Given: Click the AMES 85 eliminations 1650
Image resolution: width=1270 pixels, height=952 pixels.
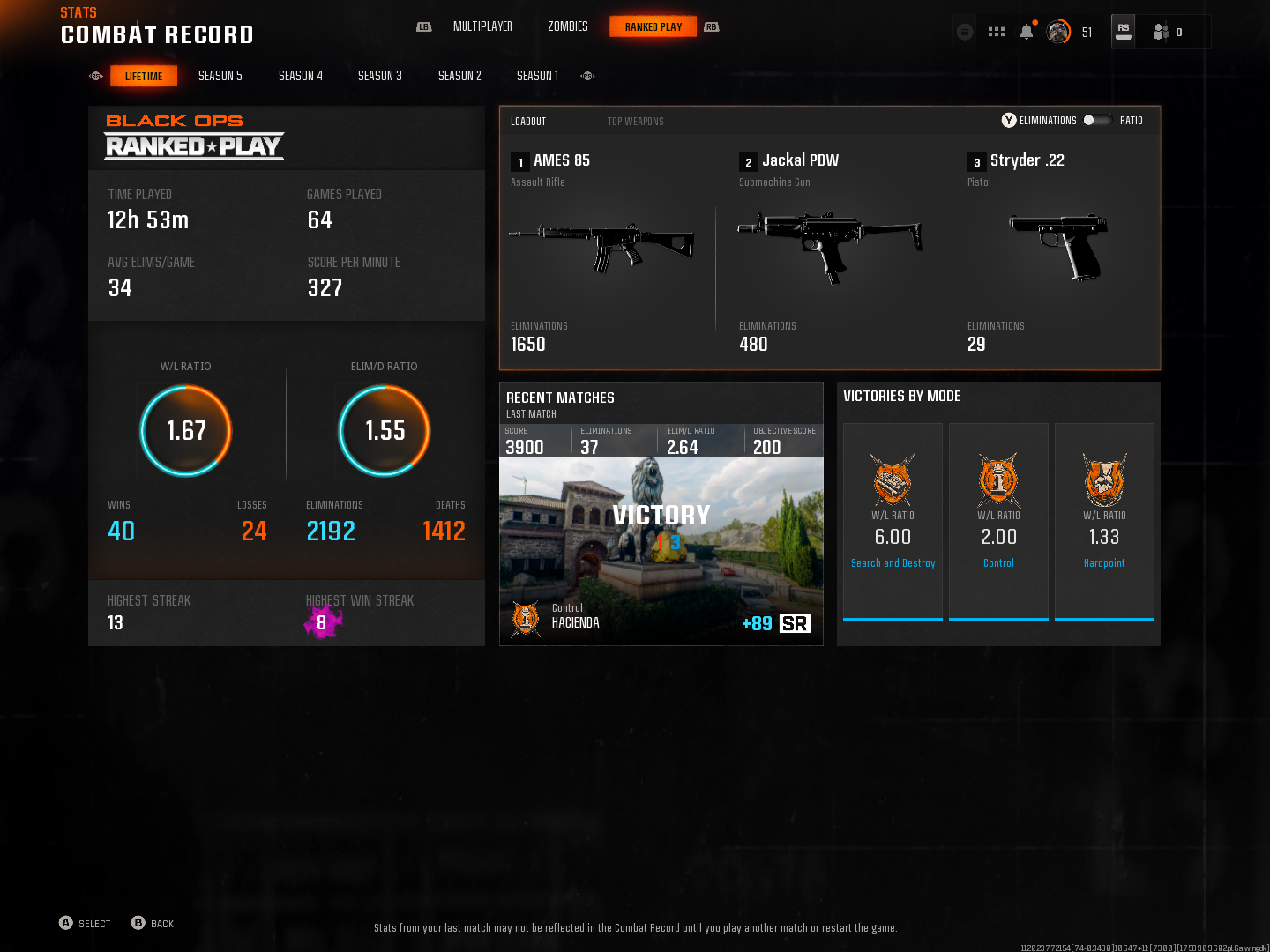Looking at the screenshot, I should pyautogui.click(x=528, y=345).
